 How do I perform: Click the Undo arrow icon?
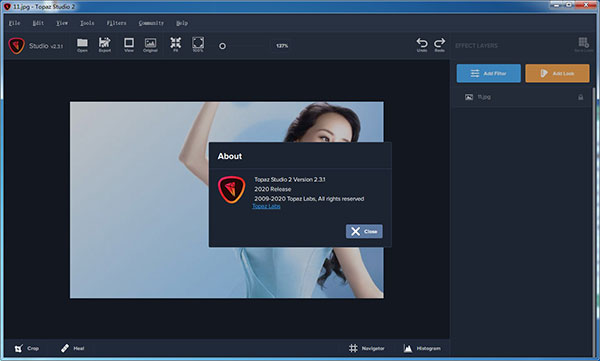pyautogui.click(x=422, y=45)
